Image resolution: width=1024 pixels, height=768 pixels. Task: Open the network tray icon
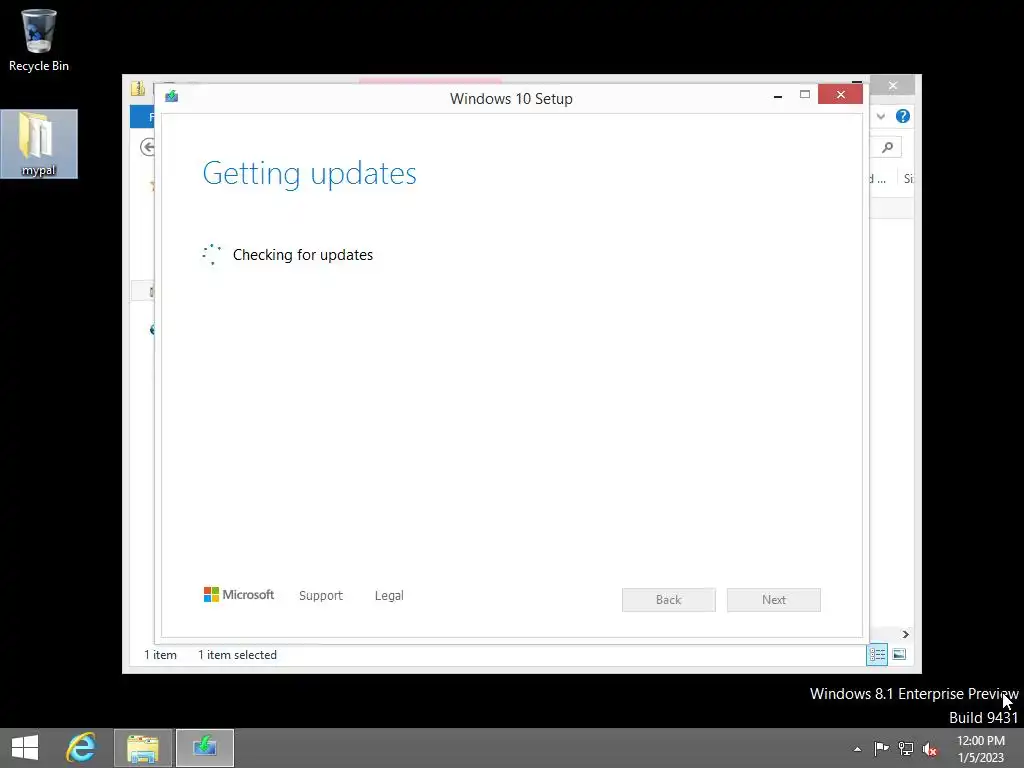pyautogui.click(x=906, y=748)
